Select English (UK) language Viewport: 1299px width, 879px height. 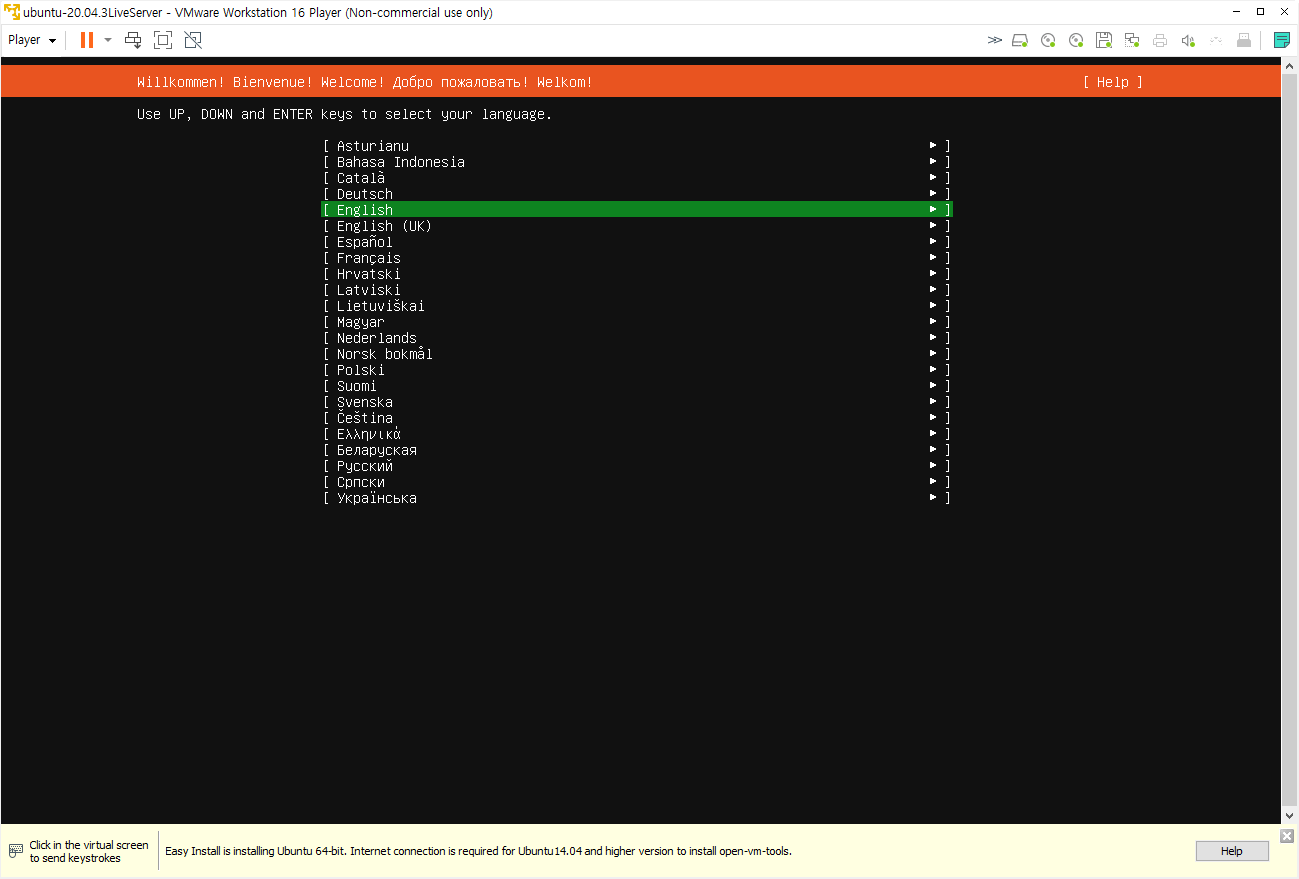pos(637,226)
